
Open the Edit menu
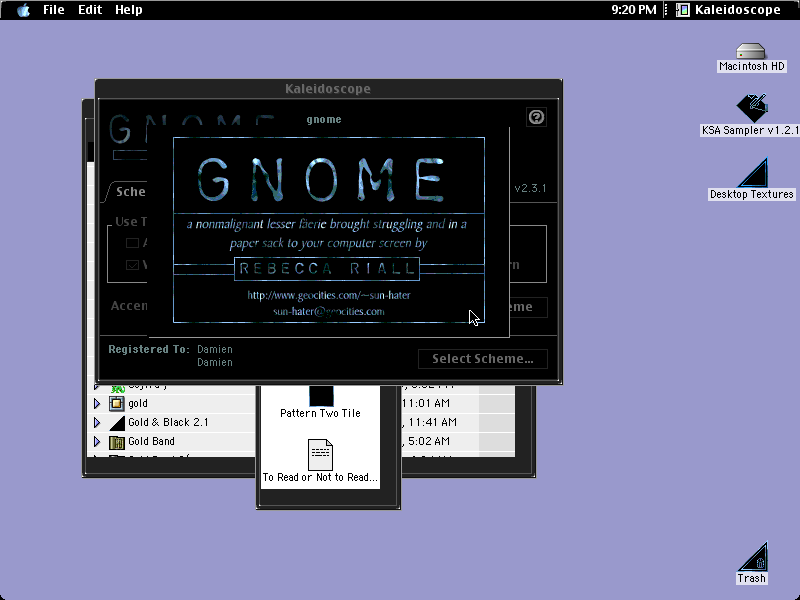[90, 10]
